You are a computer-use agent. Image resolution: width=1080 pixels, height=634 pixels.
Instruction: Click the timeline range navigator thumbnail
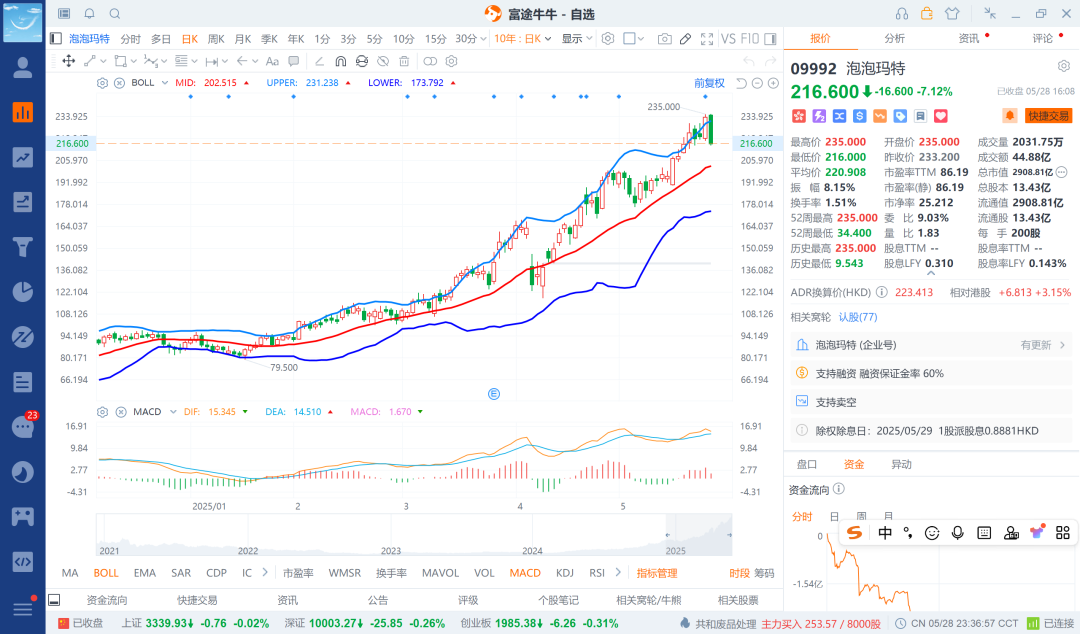[414, 535]
